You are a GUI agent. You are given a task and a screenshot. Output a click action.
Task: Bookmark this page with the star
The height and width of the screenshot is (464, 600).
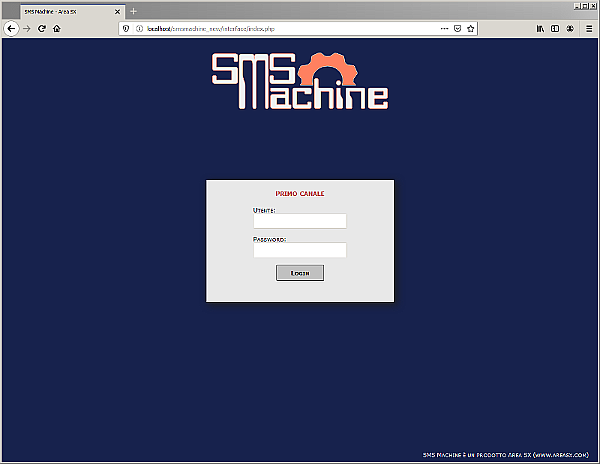coord(471,29)
